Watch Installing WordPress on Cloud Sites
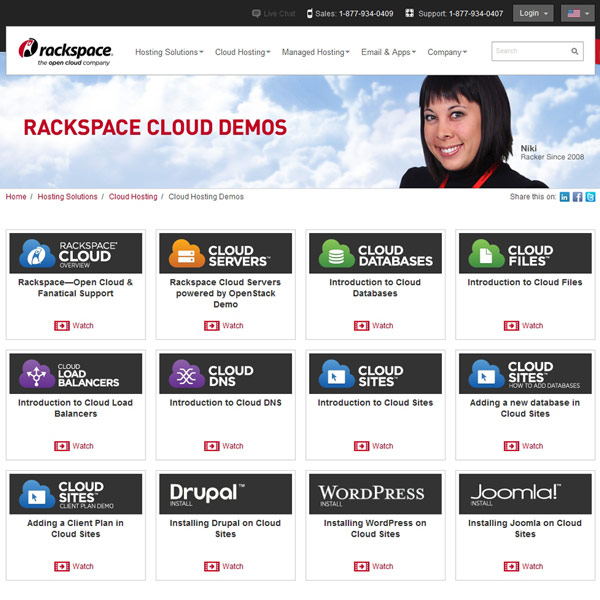 coord(383,566)
